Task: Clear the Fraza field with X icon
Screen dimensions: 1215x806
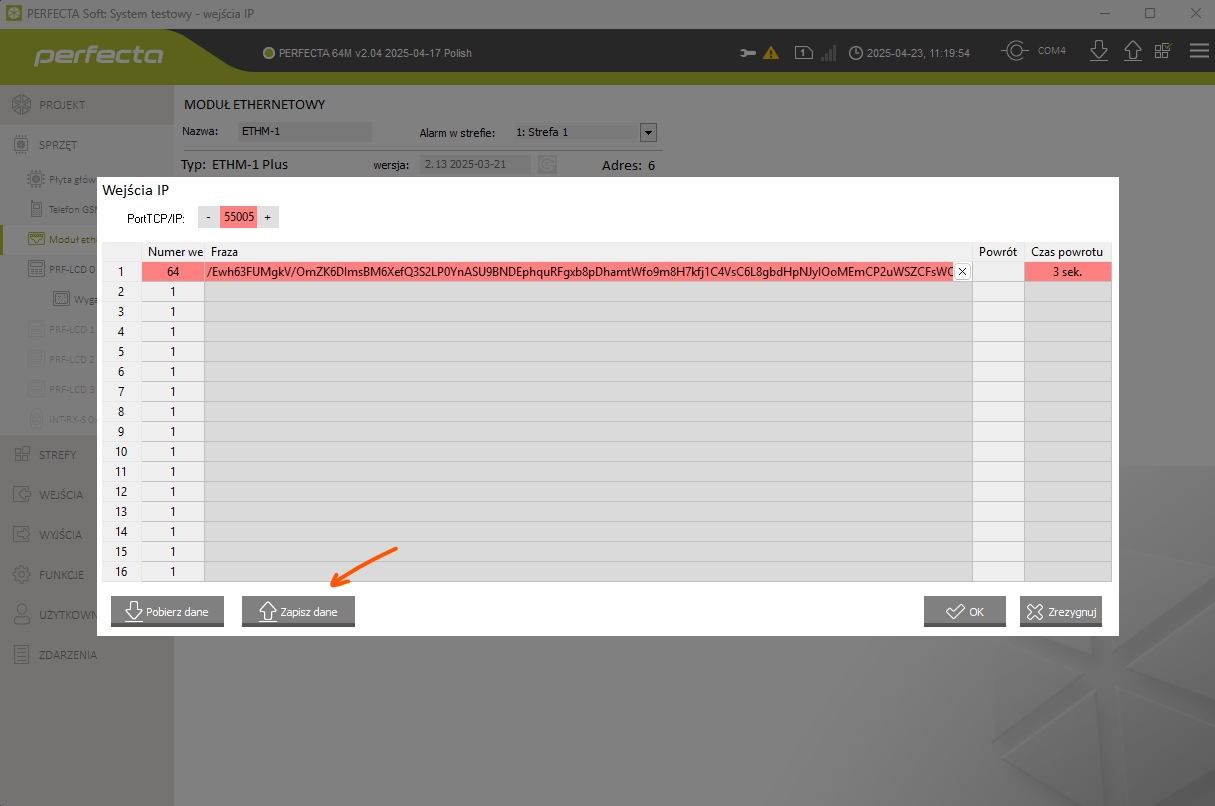Action: click(x=962, y=272)
